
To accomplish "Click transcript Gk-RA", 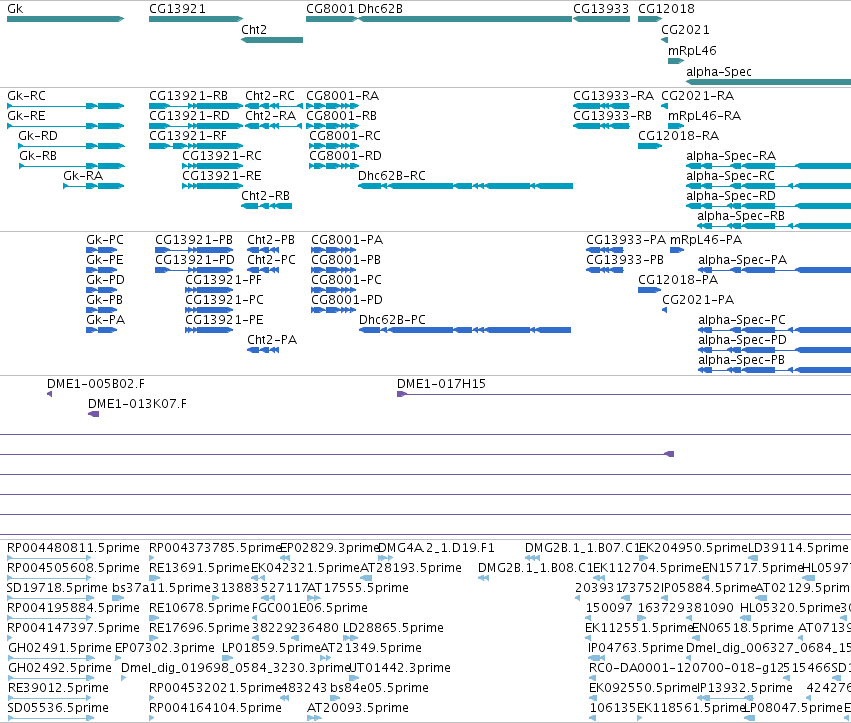I will [x=83, y=176].
